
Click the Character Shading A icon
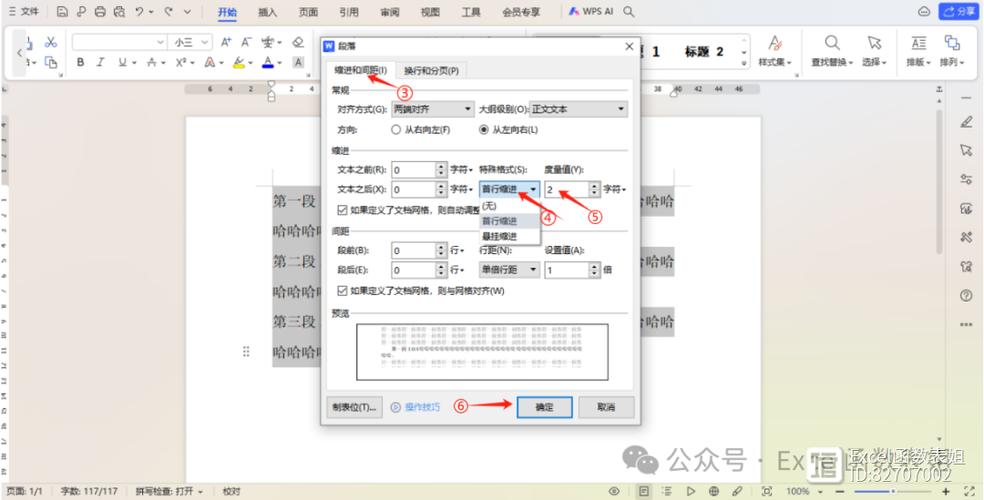[x=298, y=62]
